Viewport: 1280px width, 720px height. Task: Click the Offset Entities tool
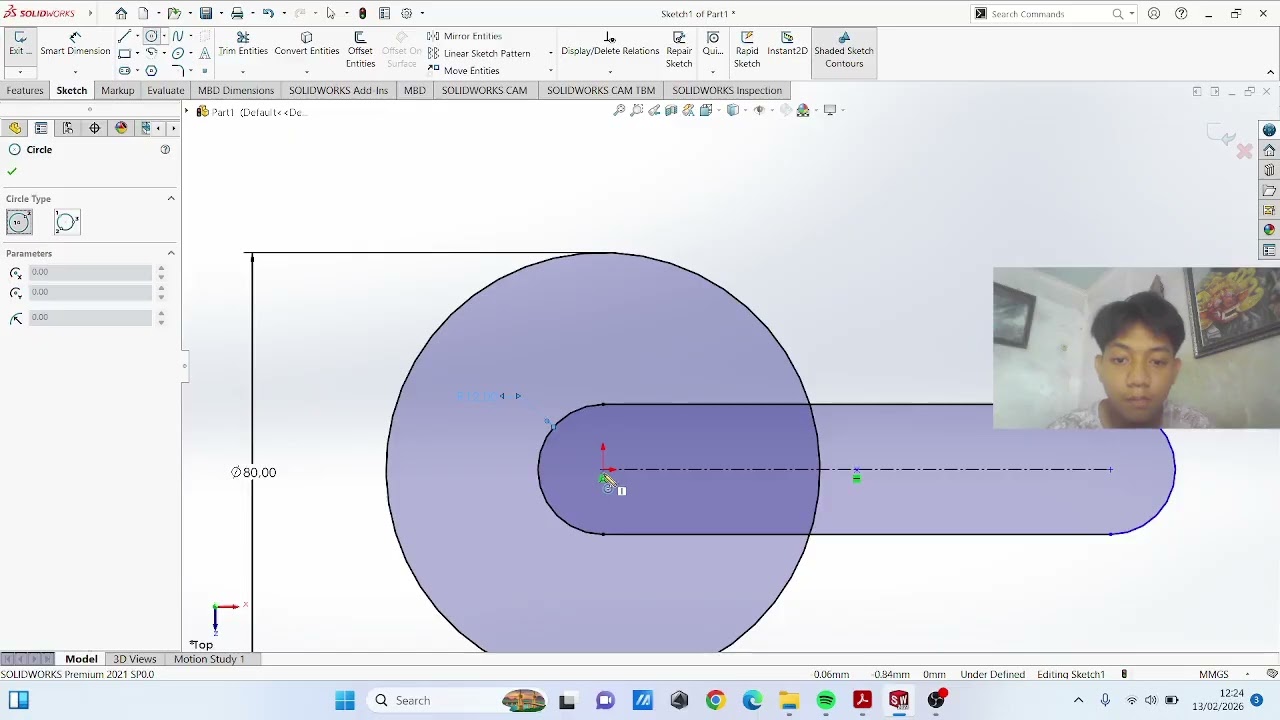pyautogui.click(x=360, y=50)
